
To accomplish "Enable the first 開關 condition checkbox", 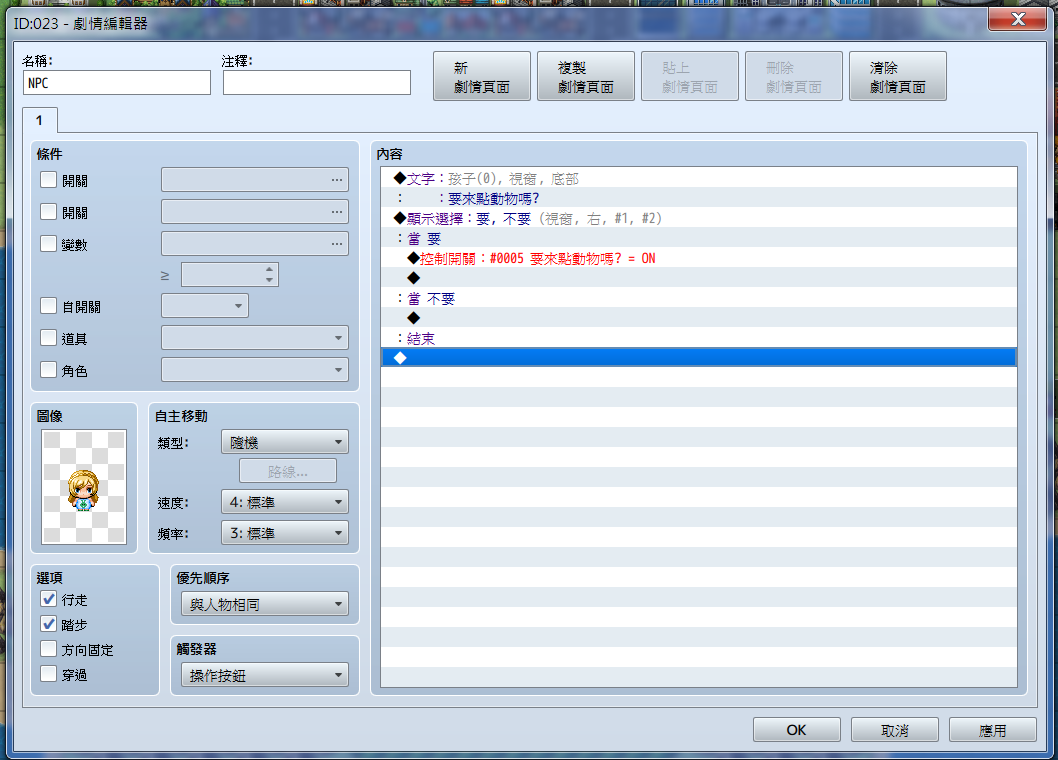I will [49, 180].
